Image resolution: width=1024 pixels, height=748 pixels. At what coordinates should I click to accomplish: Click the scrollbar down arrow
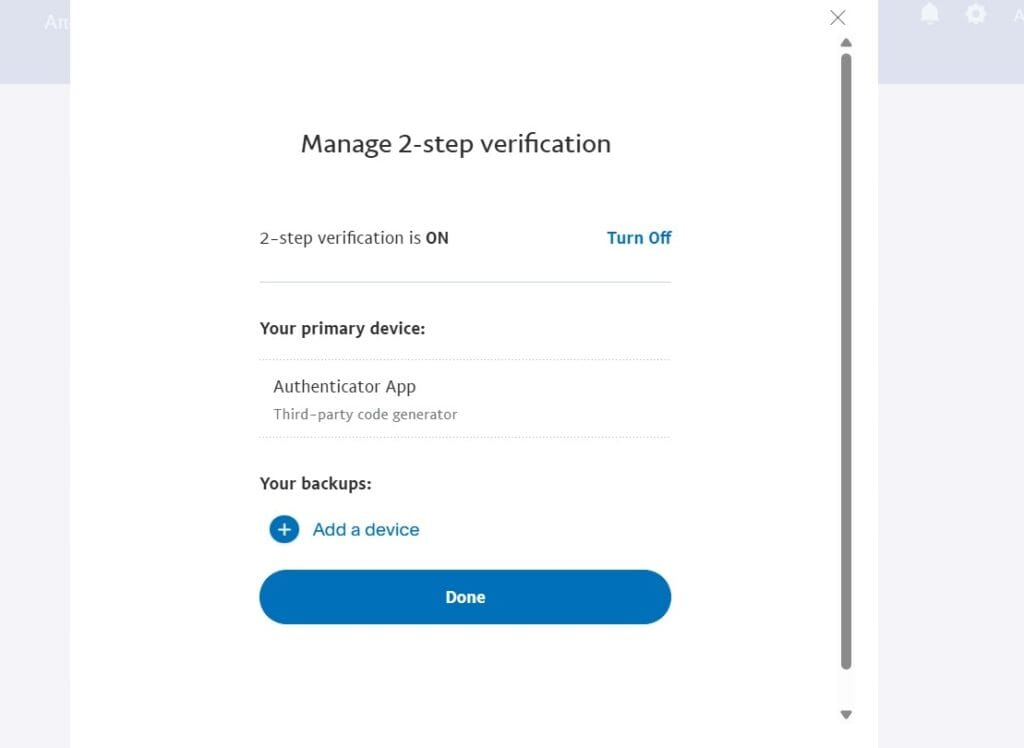[846, 714]
